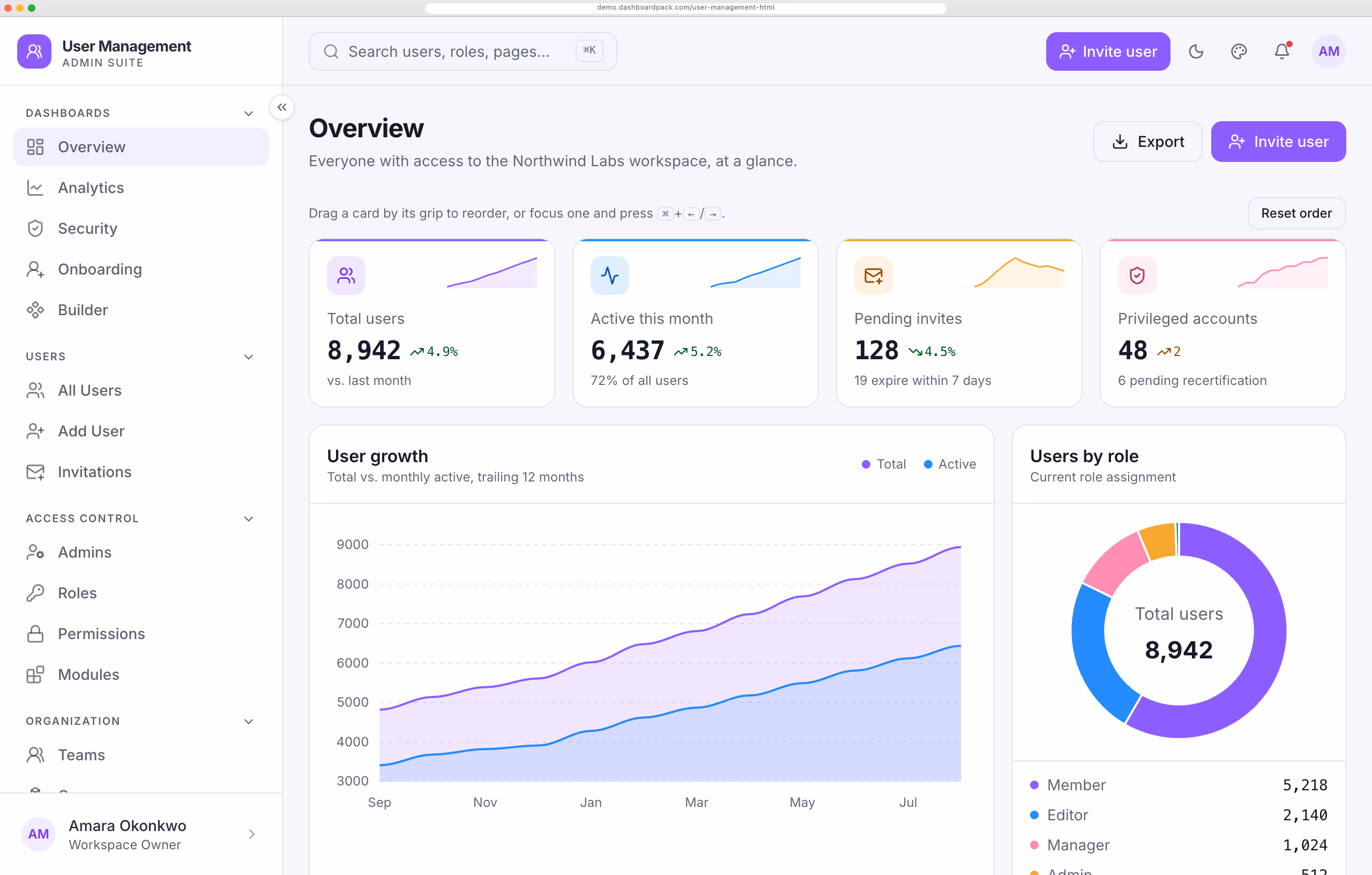Click the Active this month pulse icon
1372x875 pixels.
[610, 276]
